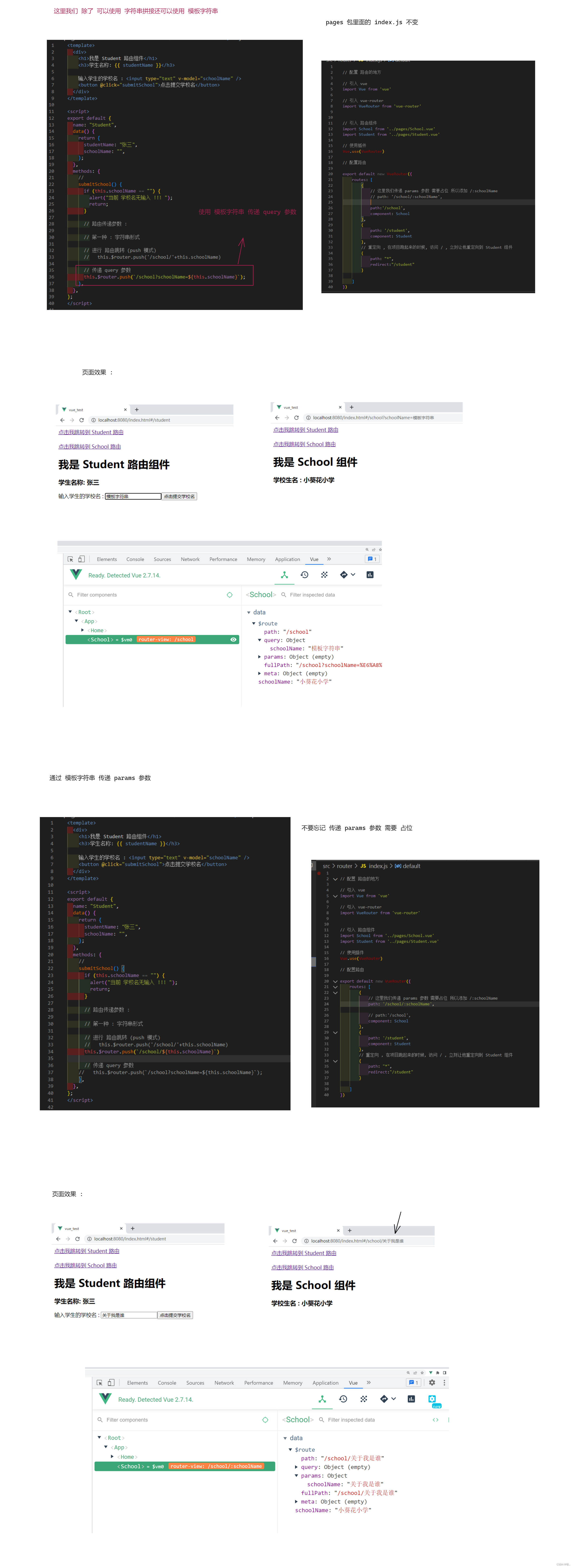The image size is (574, 1568).
Task: Open the Vue settings icon marked new
Action: pyautogui.click(x=432, y=1399)
